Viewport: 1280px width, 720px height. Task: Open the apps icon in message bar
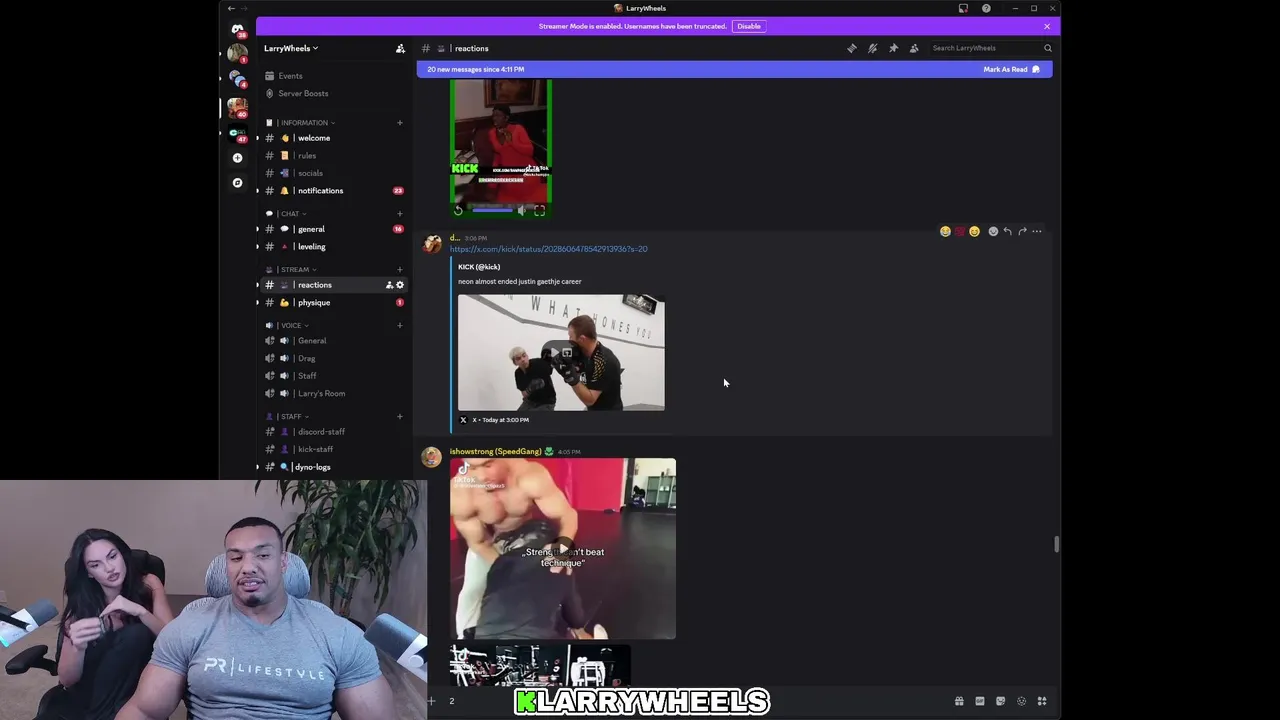coord(1042,701)
